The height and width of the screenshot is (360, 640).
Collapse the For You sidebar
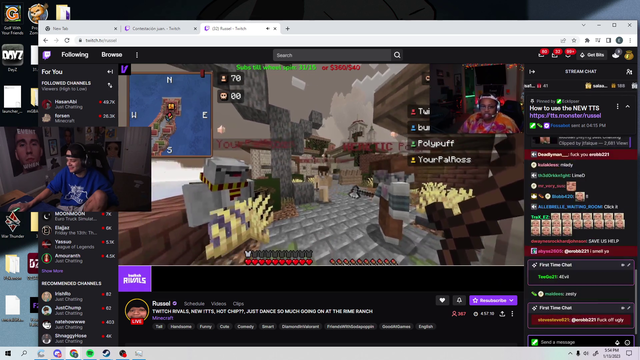coord(110,72)
